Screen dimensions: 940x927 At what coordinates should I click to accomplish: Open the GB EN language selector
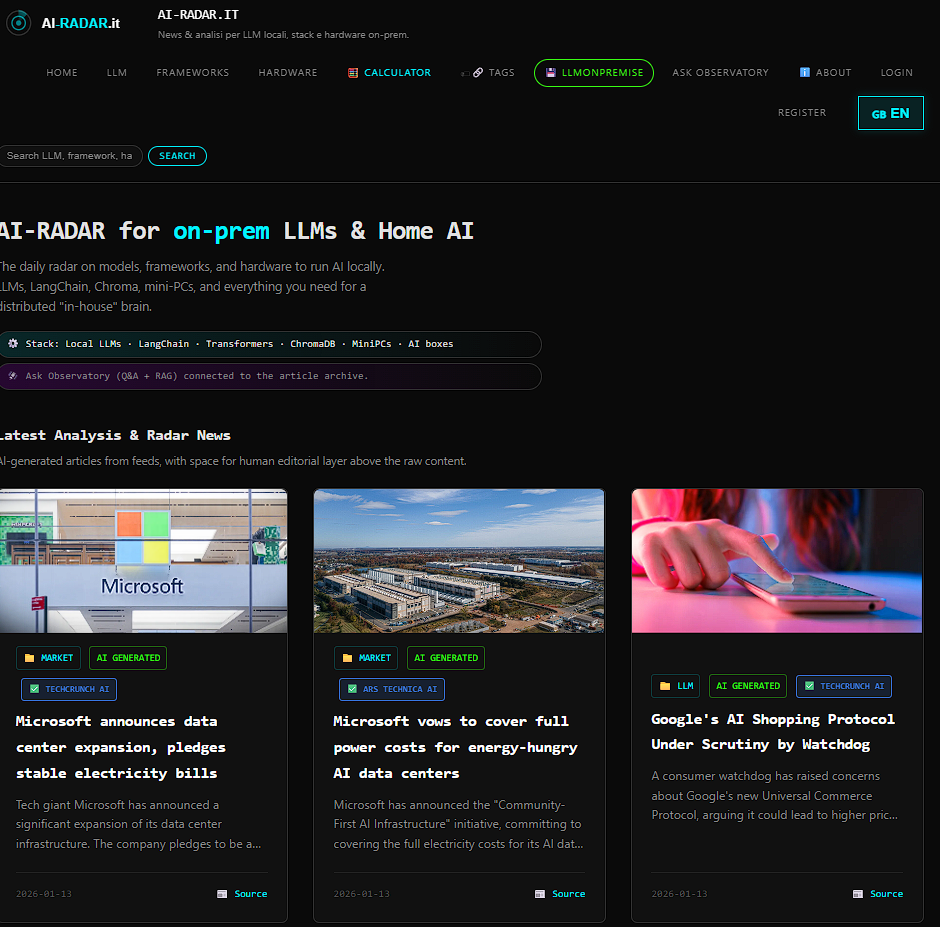point(890,112)
